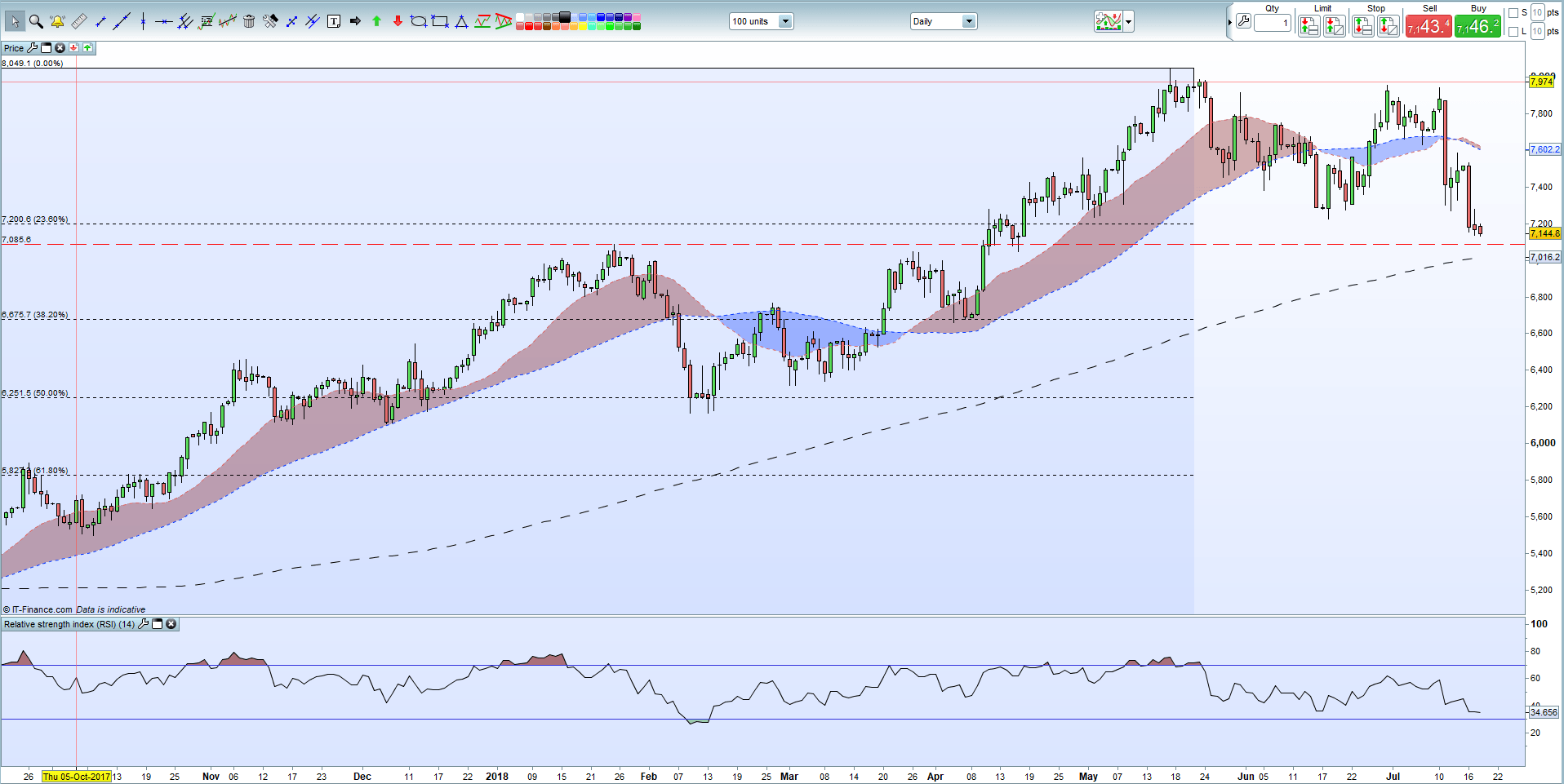Open the trash can delete tool
The height and width of the screenshot is (784, 1564).
[249, 21]
